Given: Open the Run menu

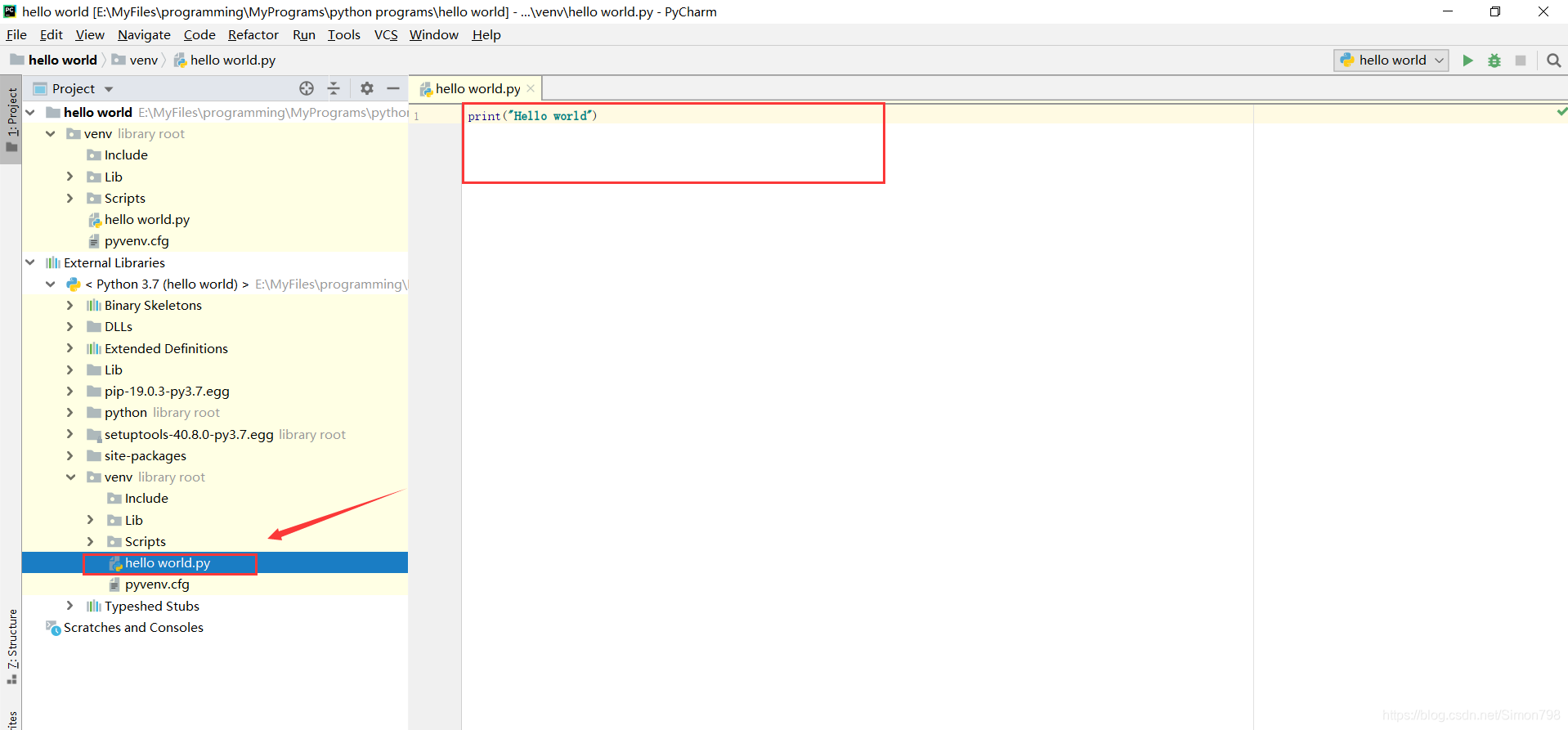Looking at the screenshot, I should click(x=304, y=34).
